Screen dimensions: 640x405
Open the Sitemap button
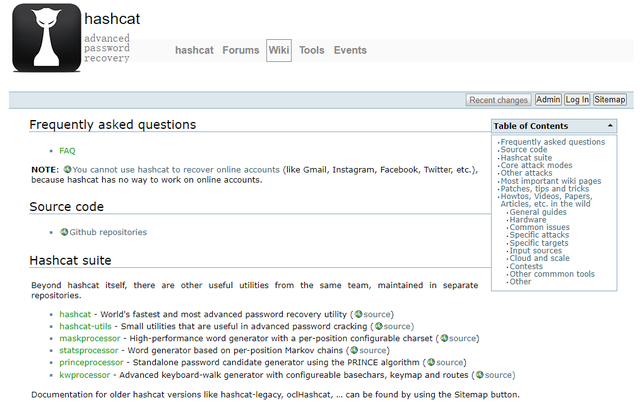(610, 100)
